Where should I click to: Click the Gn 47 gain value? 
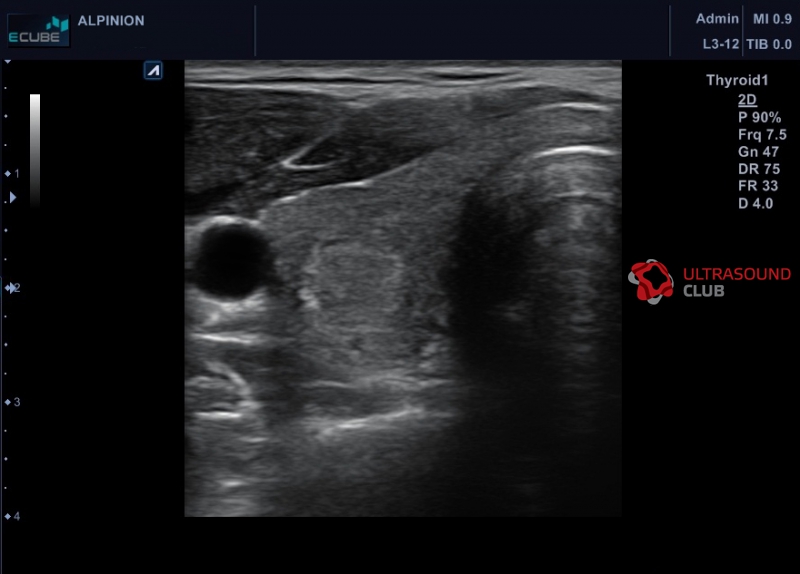[758, 152]
